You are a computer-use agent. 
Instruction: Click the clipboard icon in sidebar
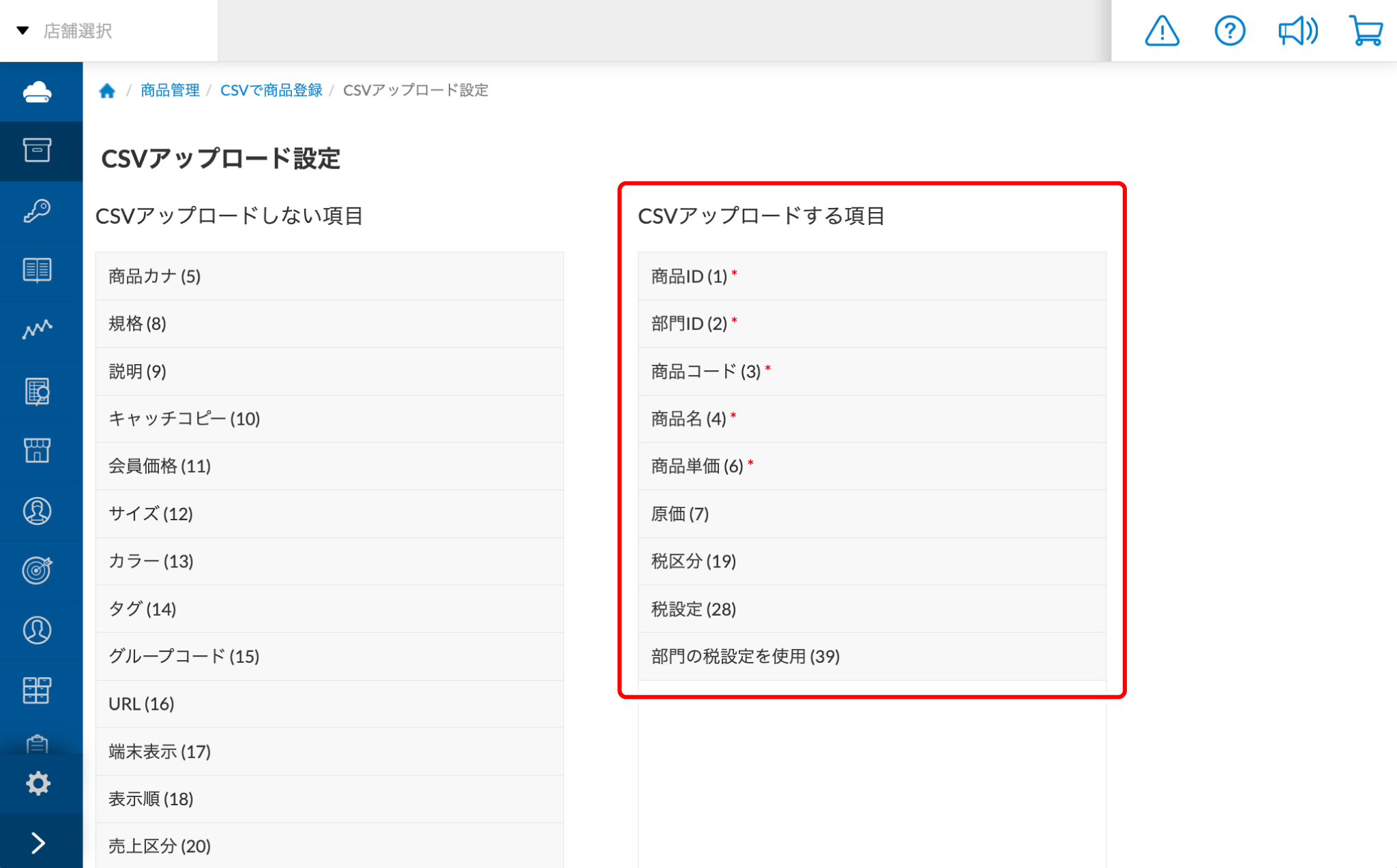(38, 743)
